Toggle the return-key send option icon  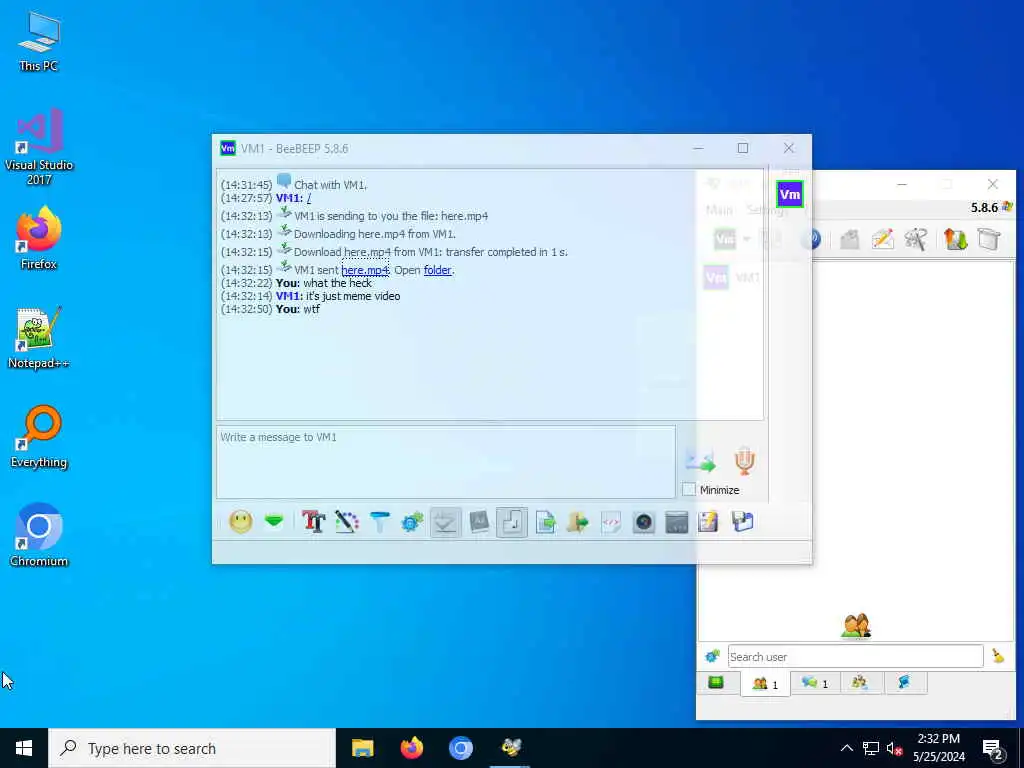point(512,522)
